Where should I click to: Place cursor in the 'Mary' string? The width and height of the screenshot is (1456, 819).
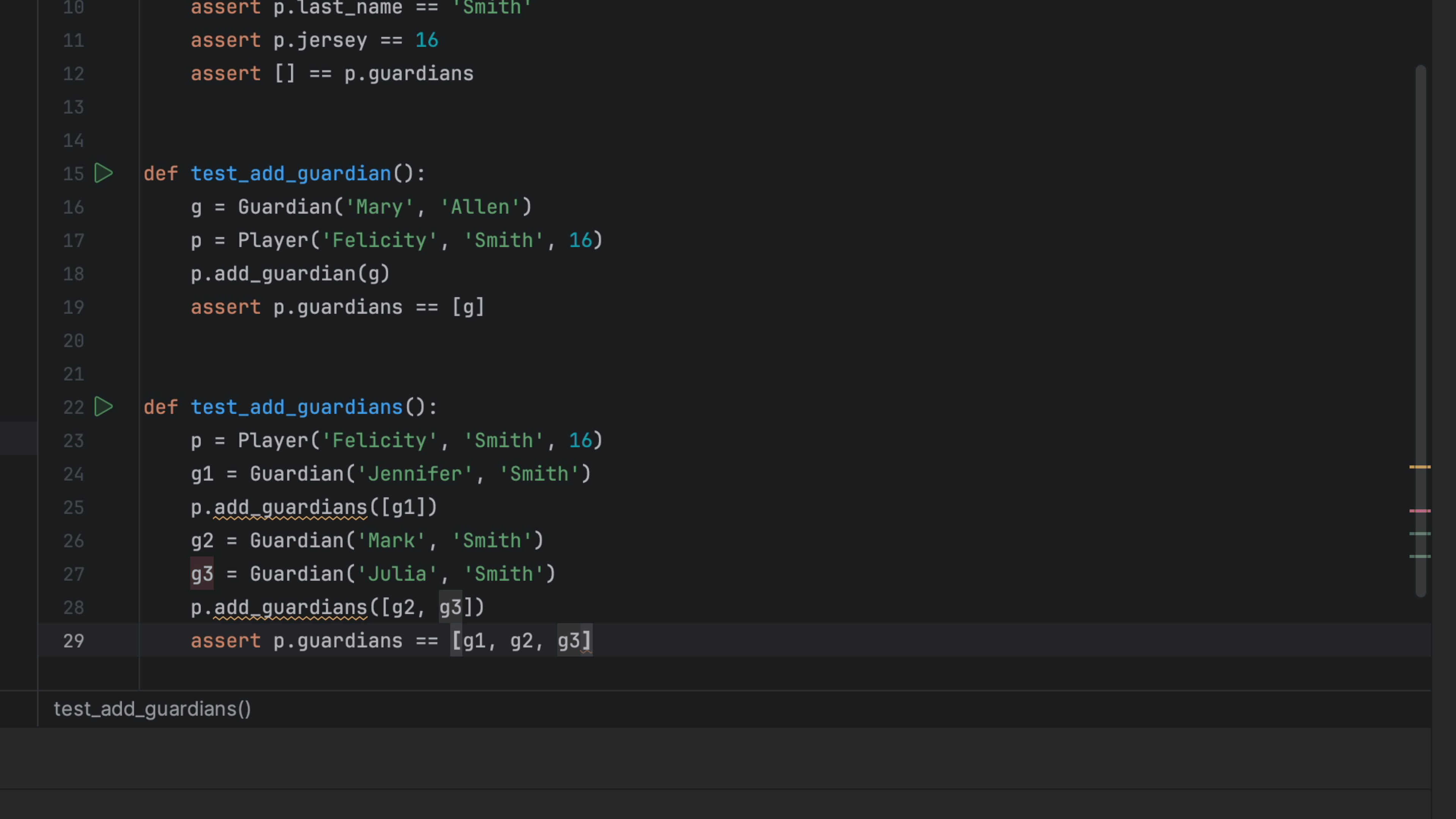click(377, 207)
